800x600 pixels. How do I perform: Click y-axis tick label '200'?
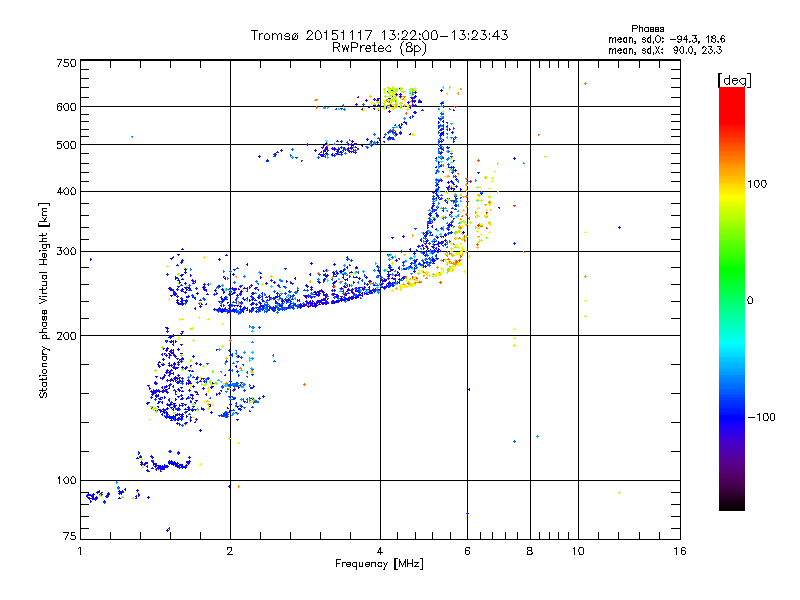66,336
